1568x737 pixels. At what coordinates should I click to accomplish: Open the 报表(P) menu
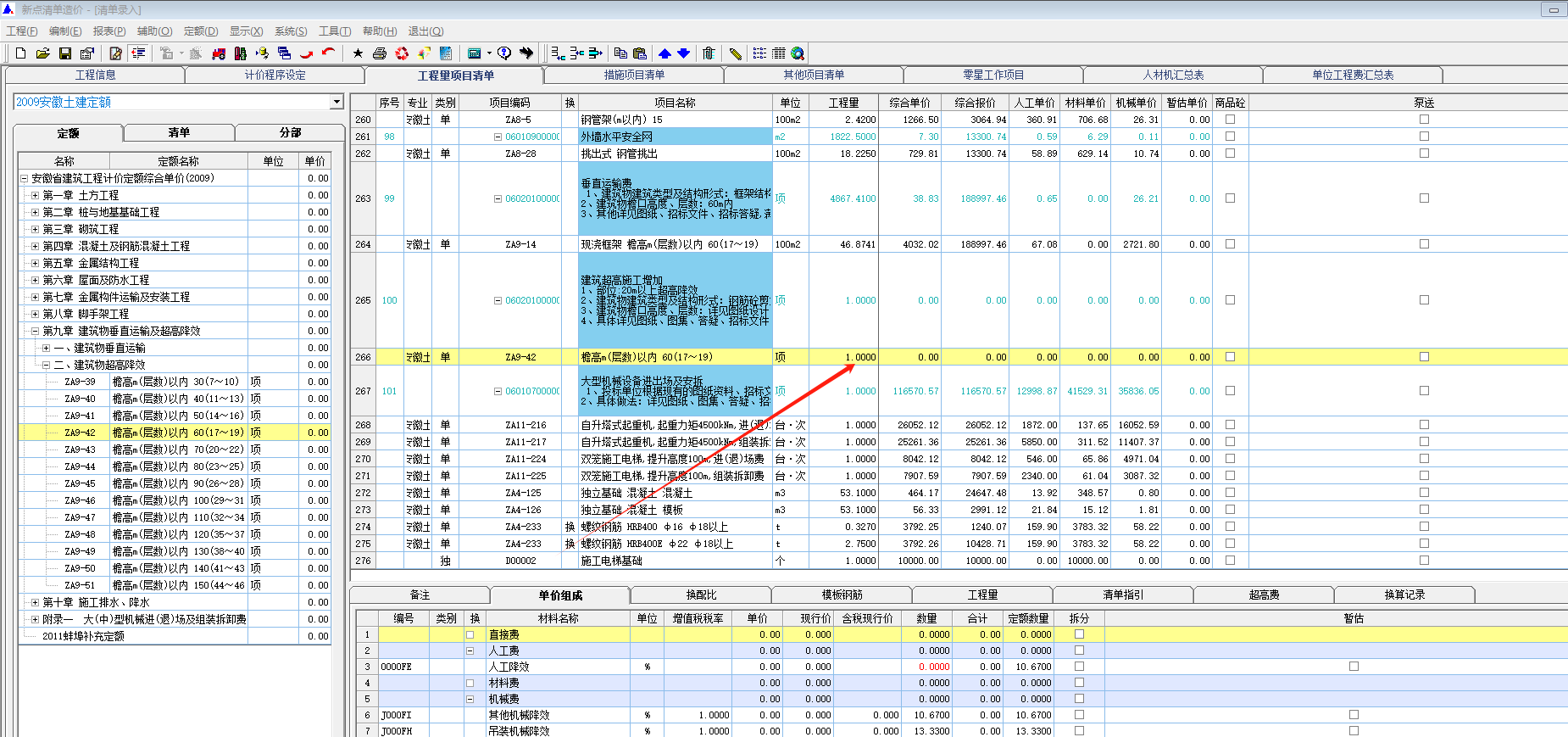(x=109, y=31)
